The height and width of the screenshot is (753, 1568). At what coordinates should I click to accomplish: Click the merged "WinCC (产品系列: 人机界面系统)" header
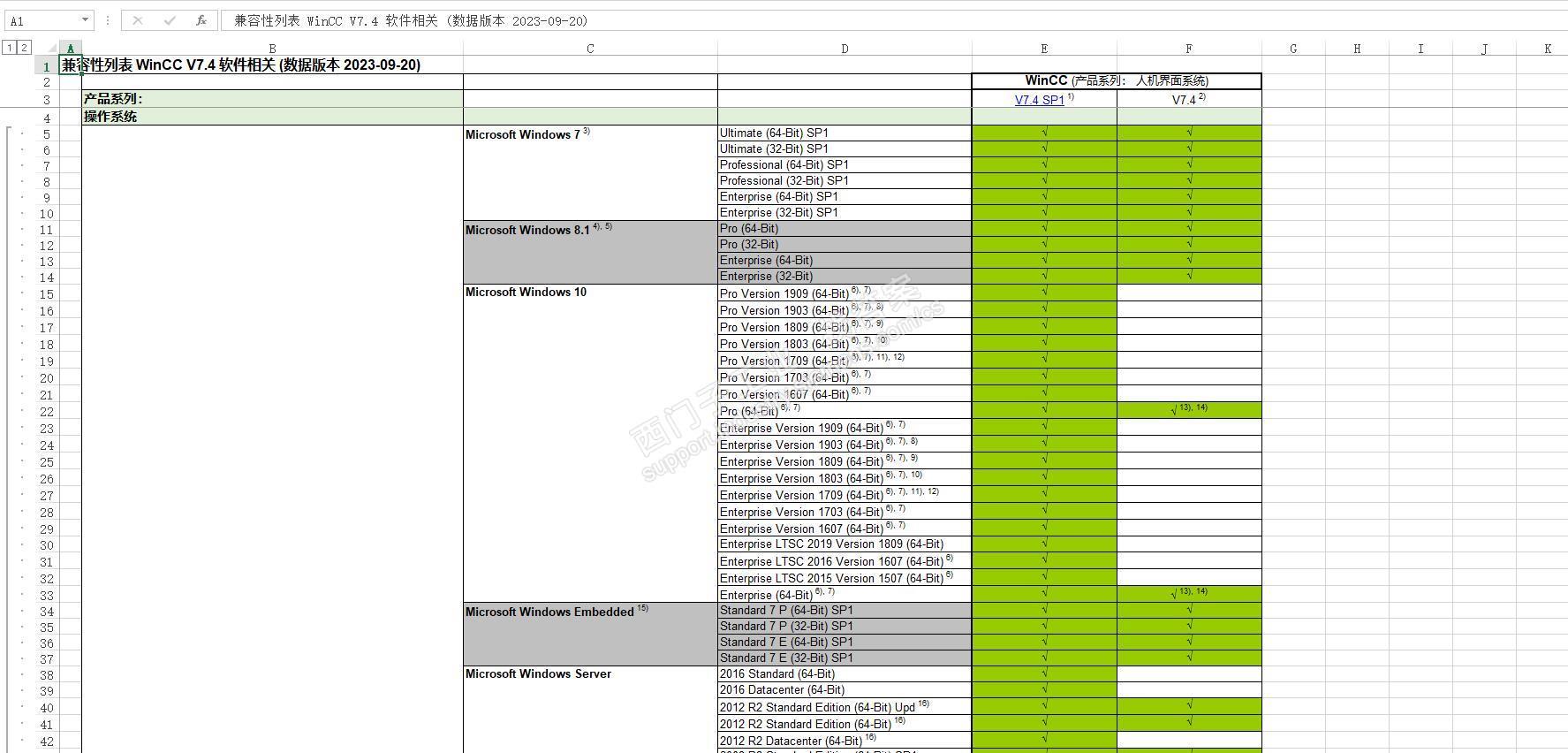(x=1117, y=81)
